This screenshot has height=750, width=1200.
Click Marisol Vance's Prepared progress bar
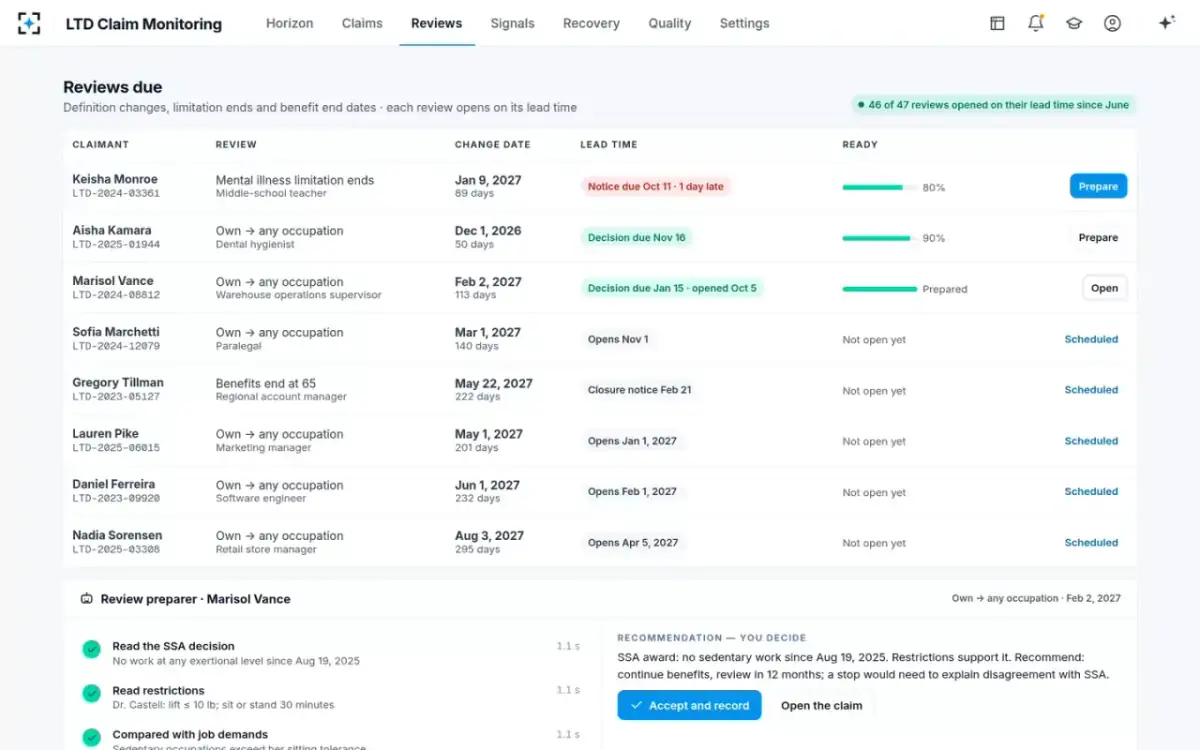tap(880, 289)
